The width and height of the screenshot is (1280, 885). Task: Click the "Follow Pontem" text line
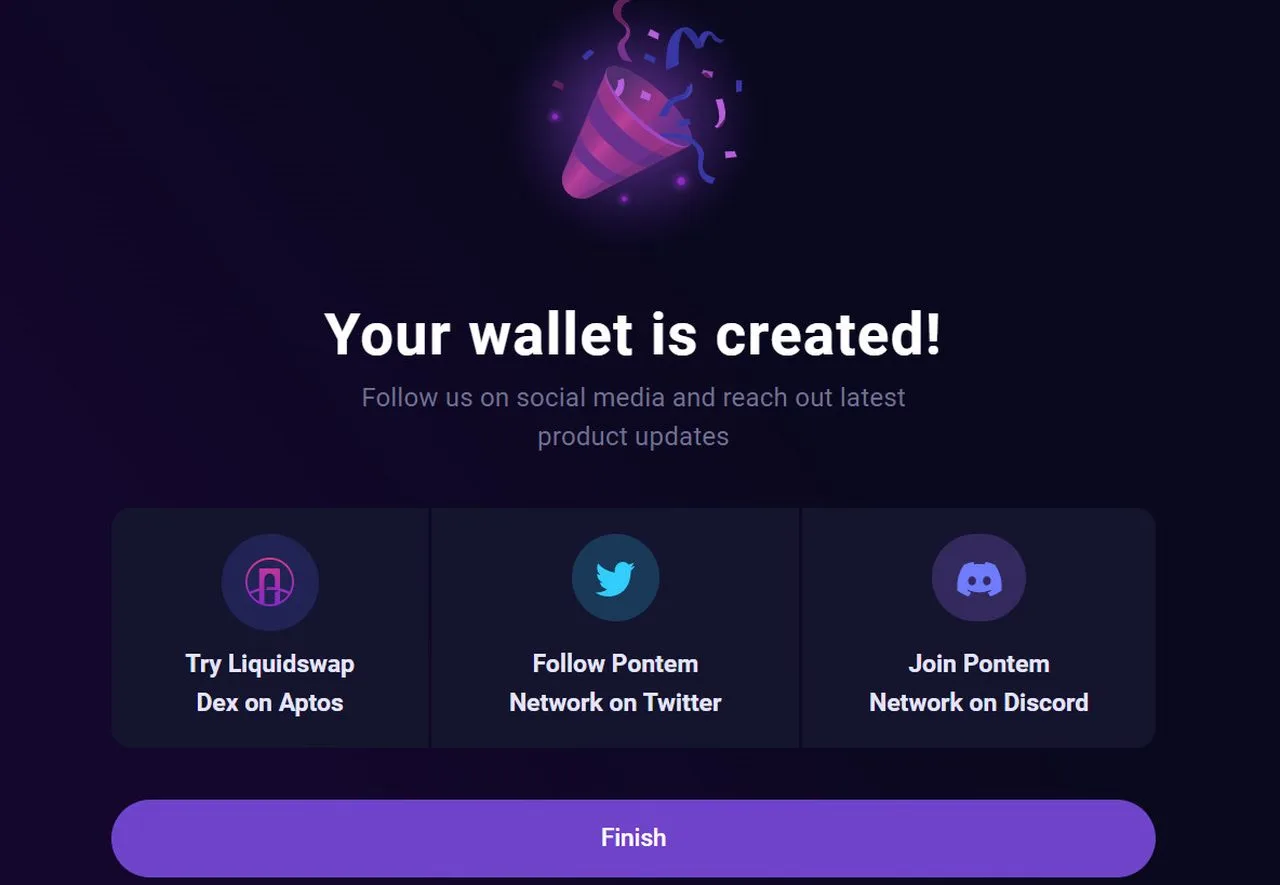(615, 664)
